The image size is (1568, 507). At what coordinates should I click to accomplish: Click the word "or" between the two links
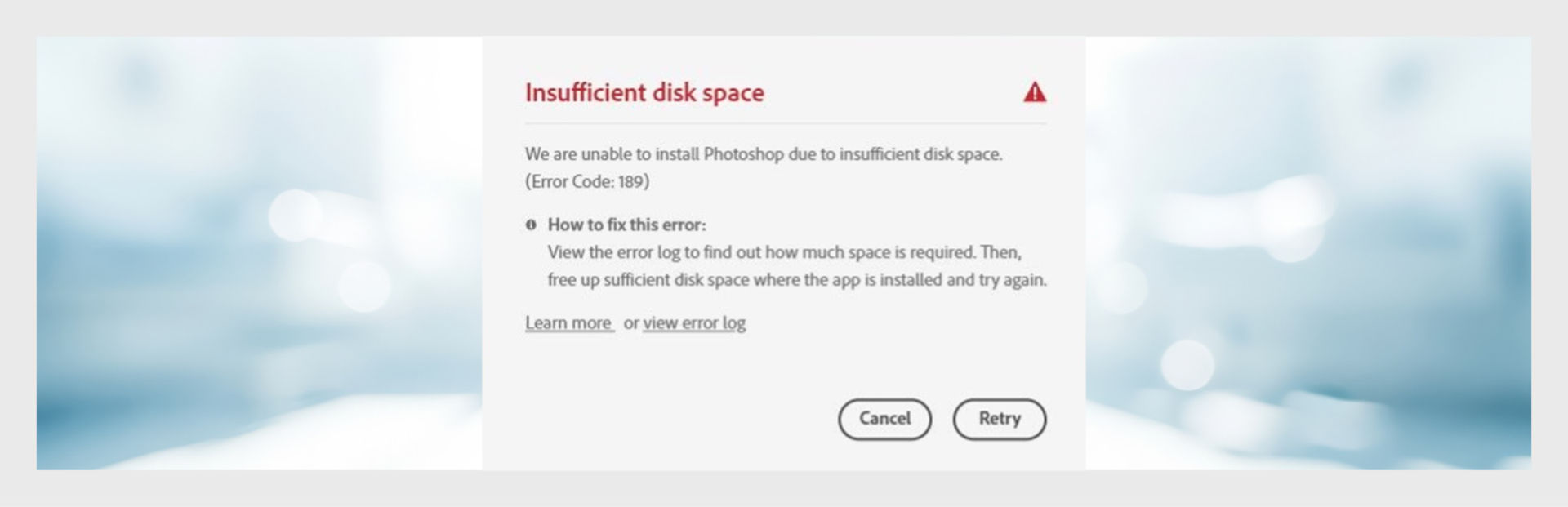(630, 323)
